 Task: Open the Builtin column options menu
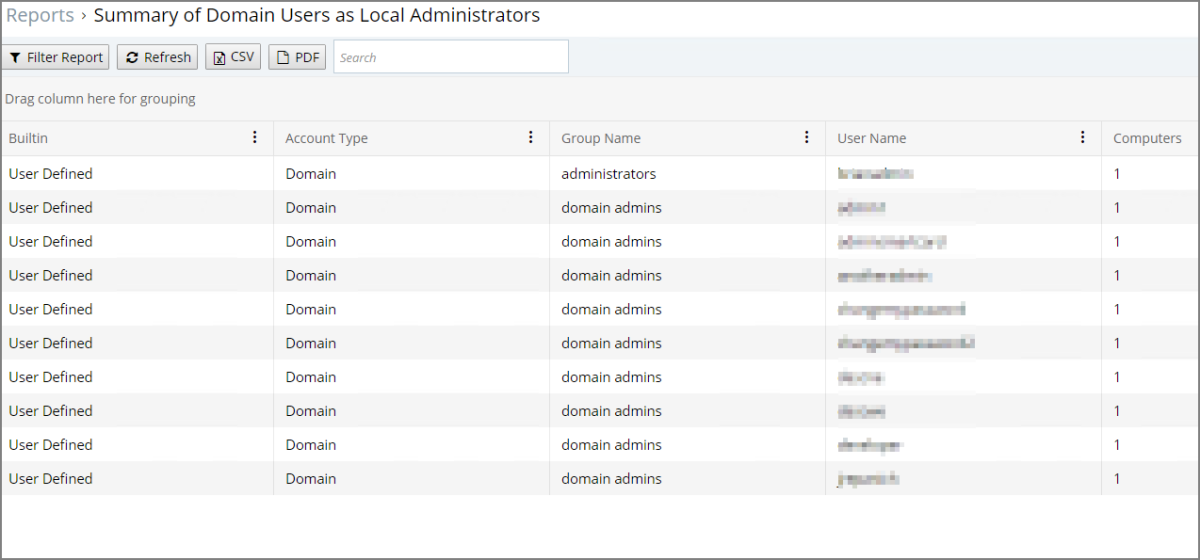[255, 138]
